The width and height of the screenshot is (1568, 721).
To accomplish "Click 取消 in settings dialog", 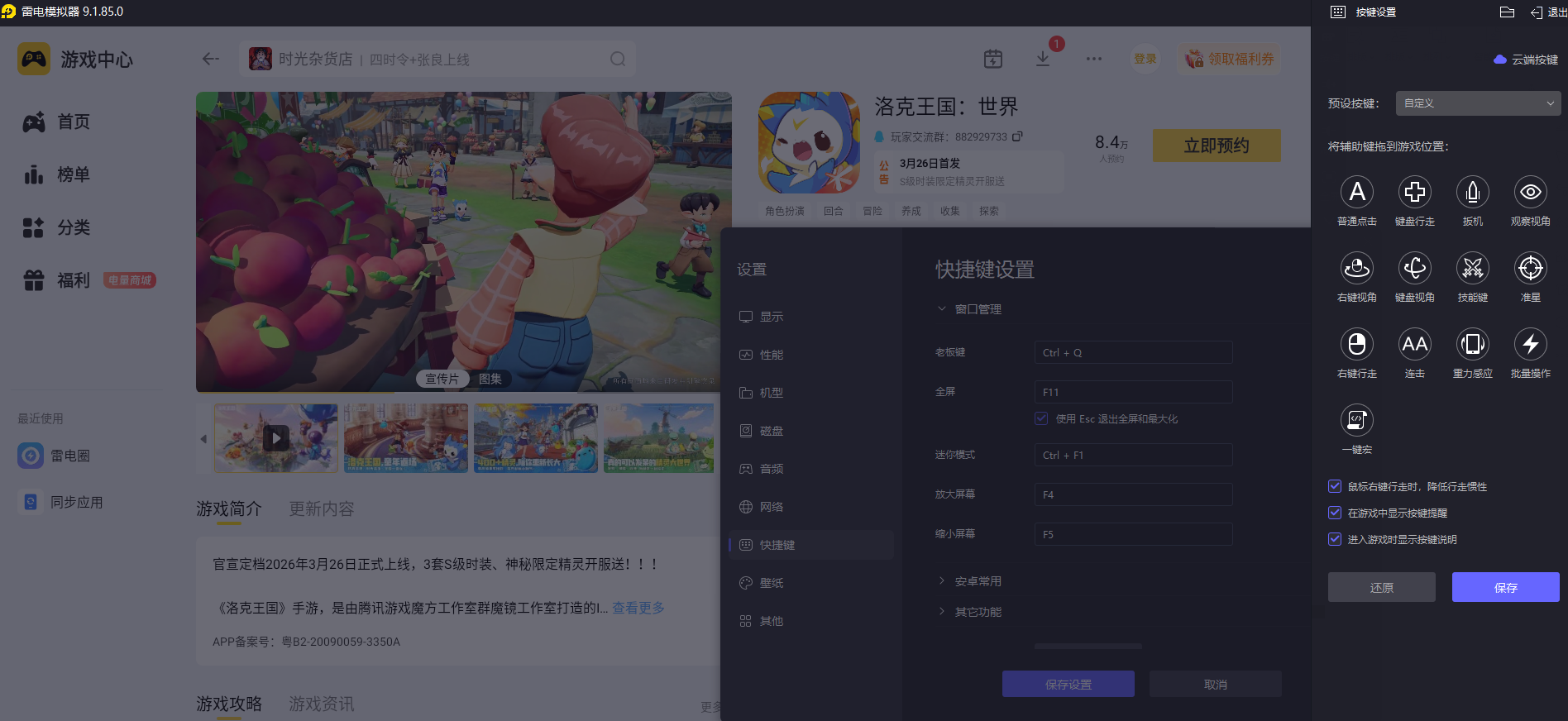I will (x=1215, y=684).
